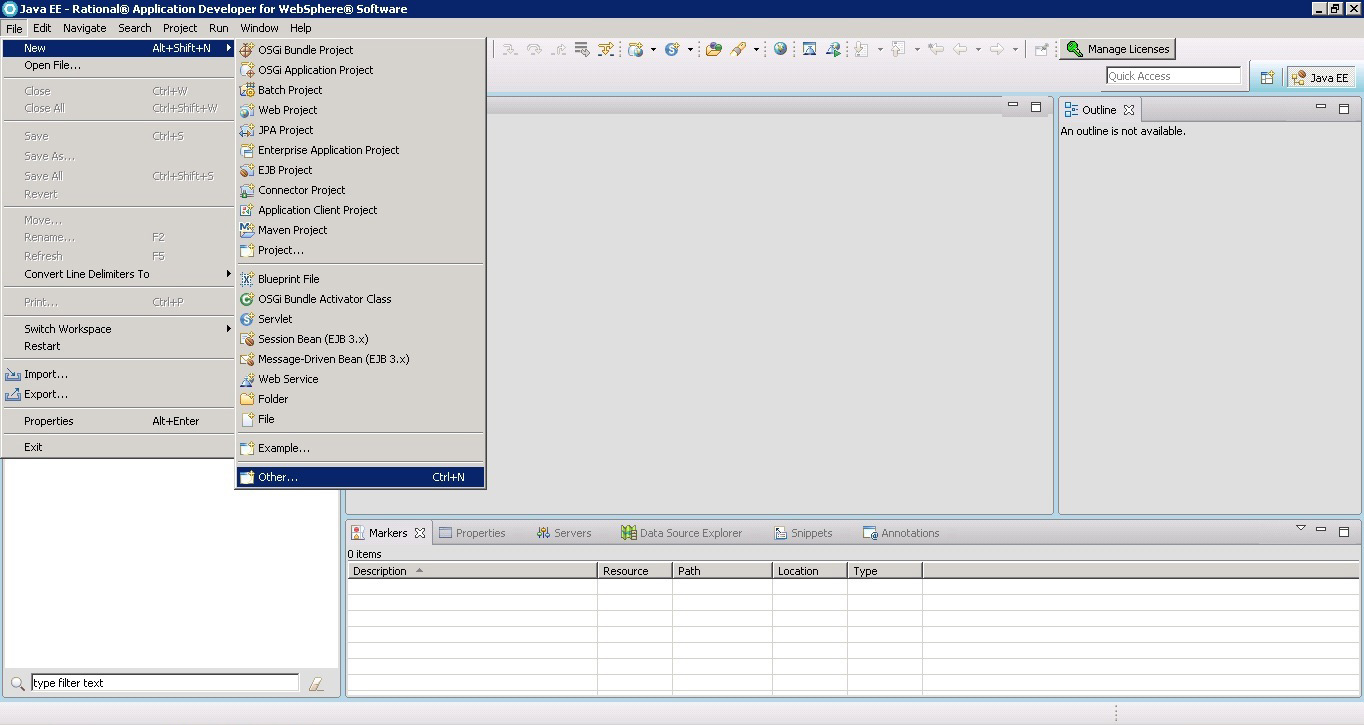The image size is (1364, 725).
Task: Sort by the Description column header
Action: (x=472, y=571)
